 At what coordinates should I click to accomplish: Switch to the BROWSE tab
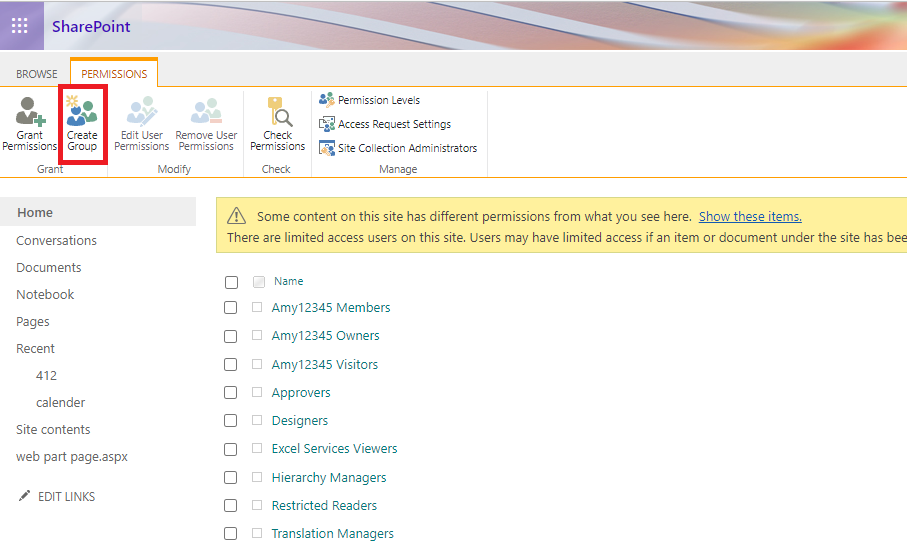coord(36,74)
